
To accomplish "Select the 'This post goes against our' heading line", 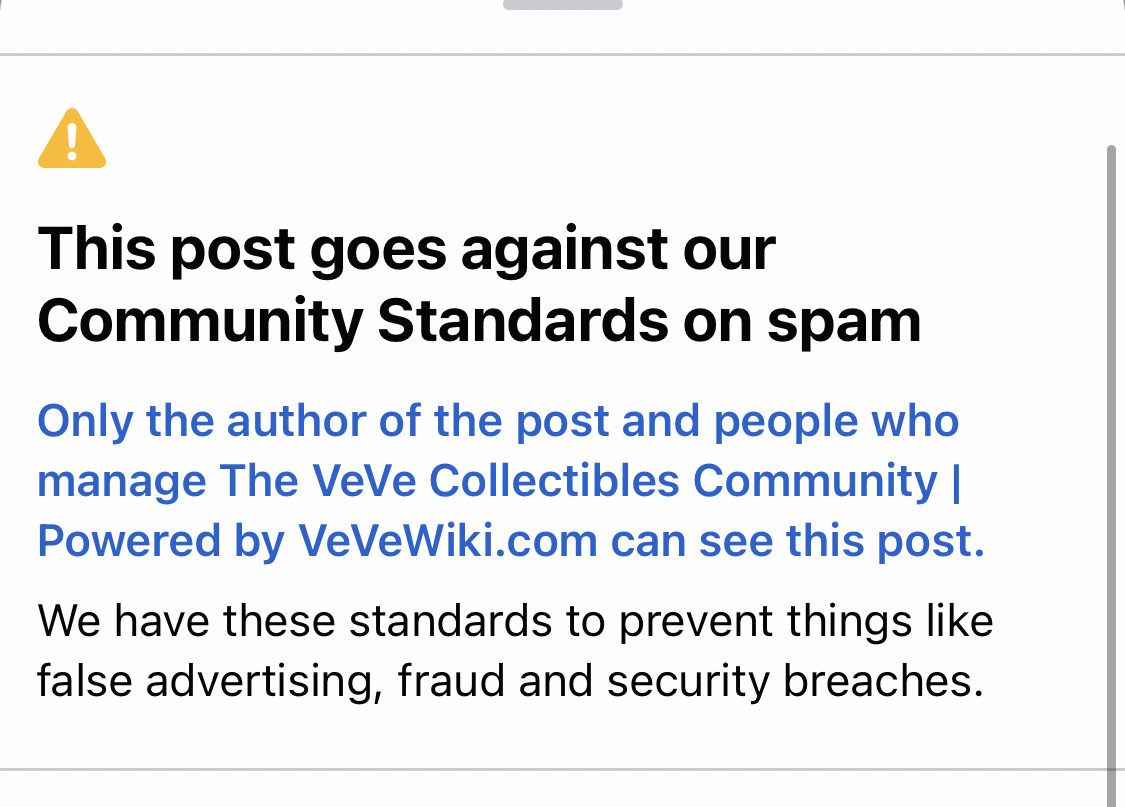I will pyautogui.click(x=406, y=250).
